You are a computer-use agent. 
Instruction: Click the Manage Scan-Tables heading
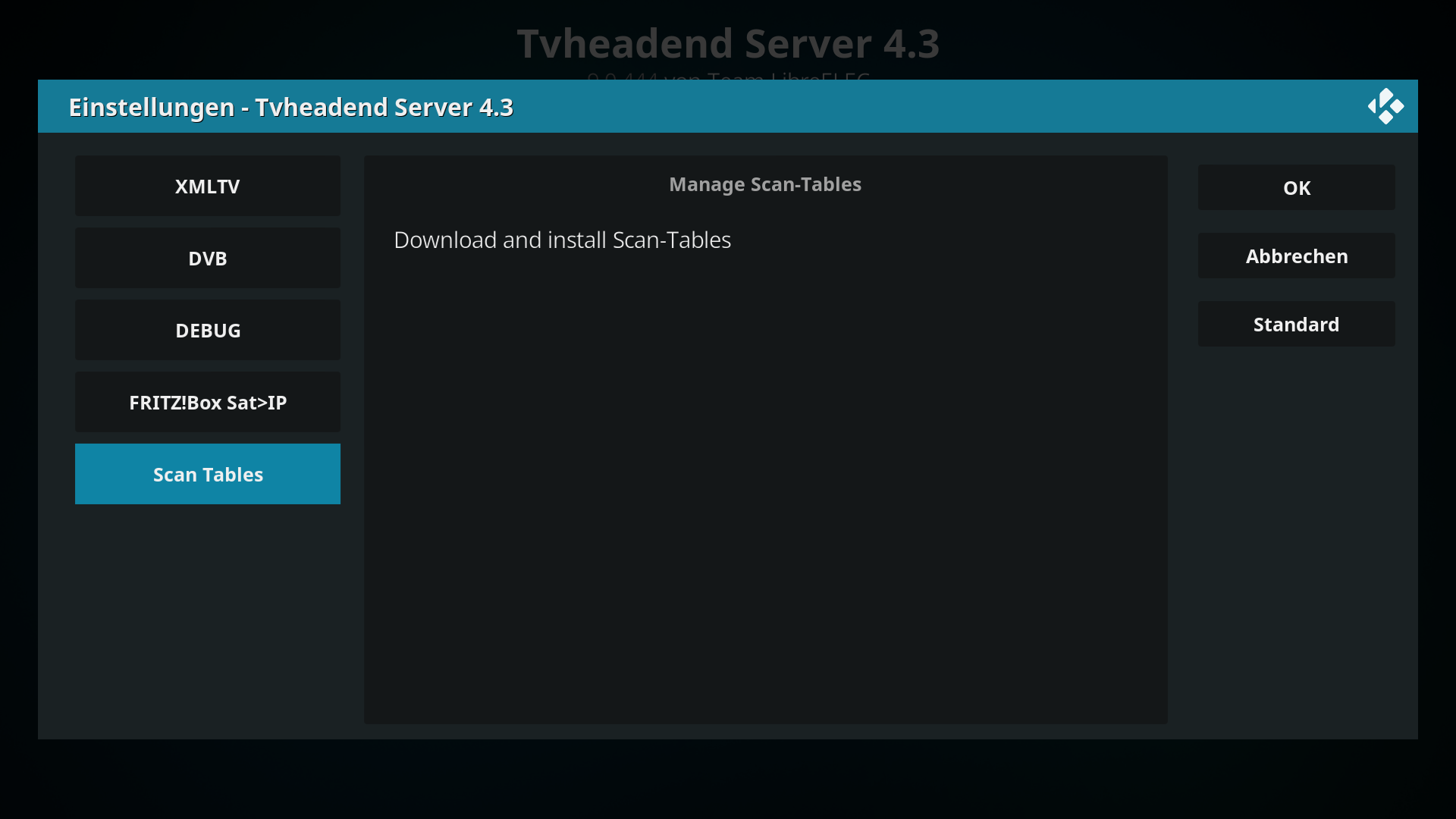pos(765,184)
